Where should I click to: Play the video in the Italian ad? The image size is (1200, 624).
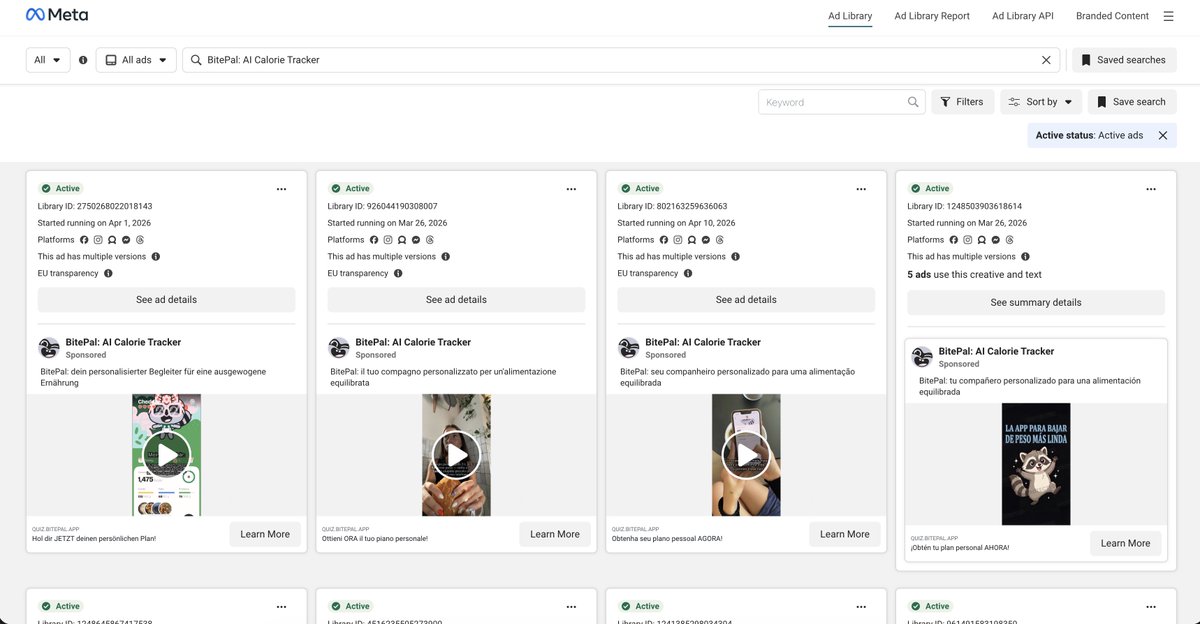[456, 456]
